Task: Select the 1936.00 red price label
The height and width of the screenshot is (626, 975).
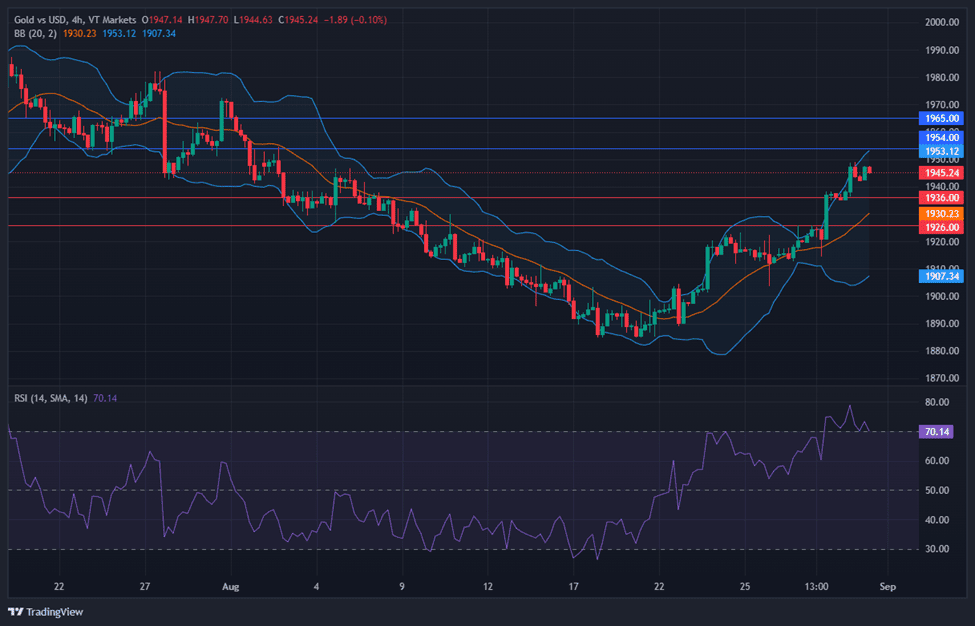Action: click(x=940, y=198)
